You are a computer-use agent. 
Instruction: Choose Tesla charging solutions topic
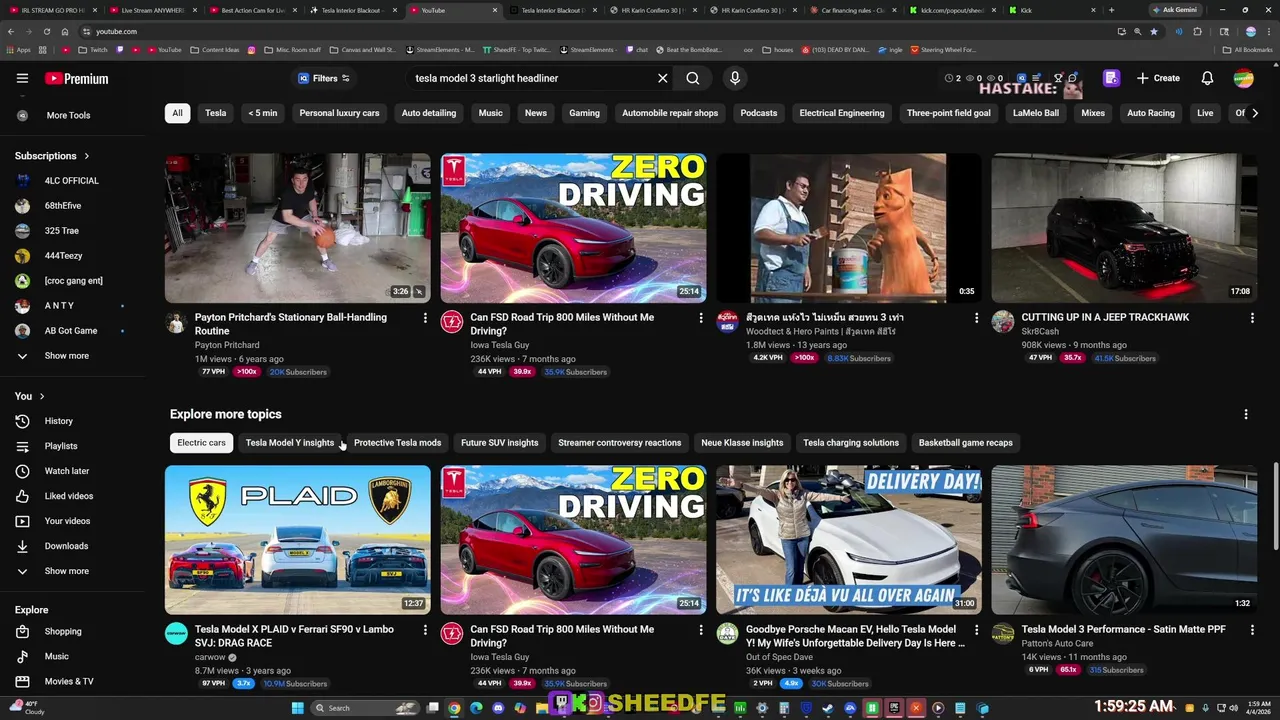851,443
